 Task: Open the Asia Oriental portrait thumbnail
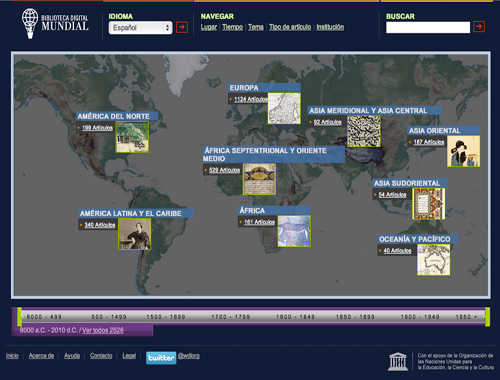463,151
